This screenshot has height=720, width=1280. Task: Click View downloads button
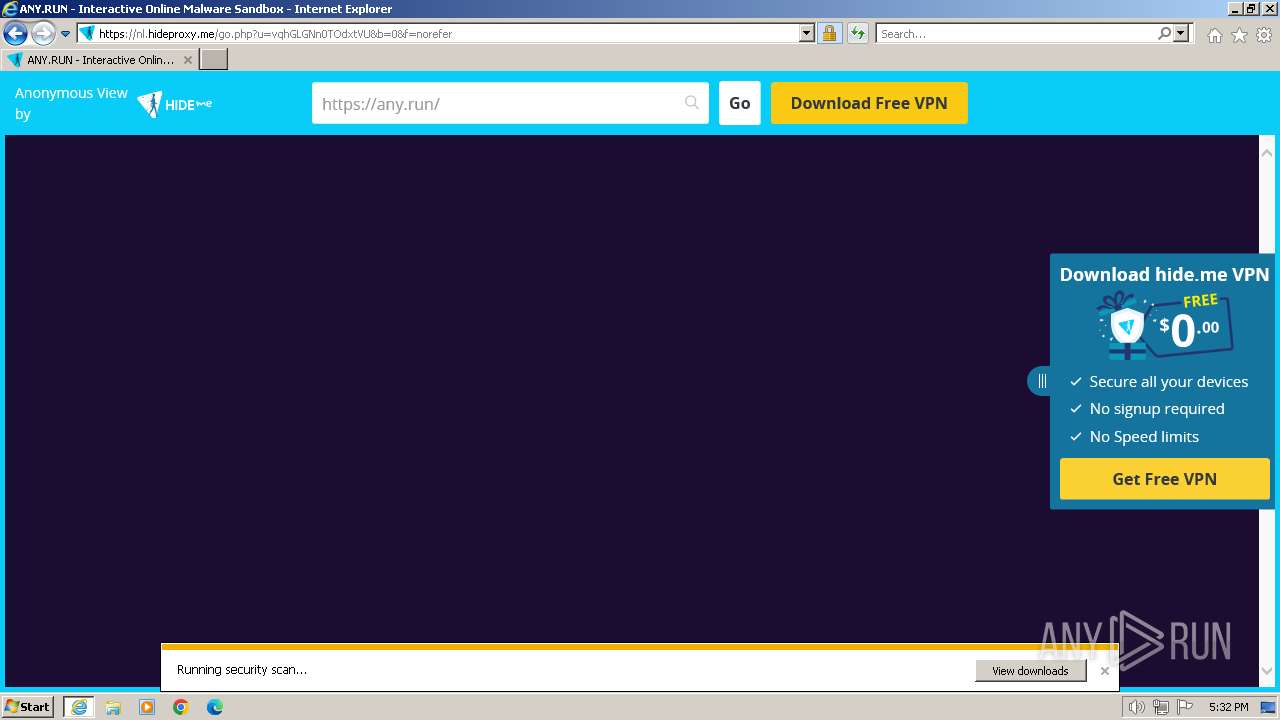coord(1030,671)
